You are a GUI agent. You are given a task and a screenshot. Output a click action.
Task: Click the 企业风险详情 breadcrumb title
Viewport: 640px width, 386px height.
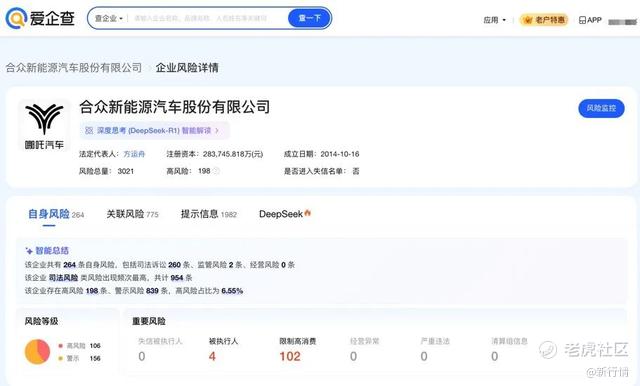187,68
